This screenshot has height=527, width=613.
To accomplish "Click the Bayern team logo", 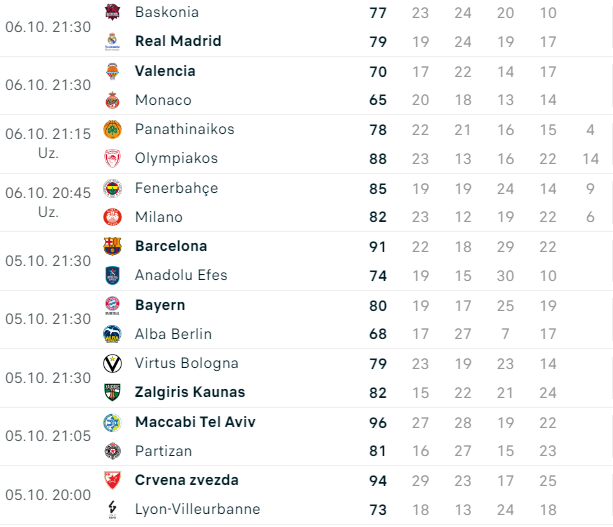I will pyautogui.click(x=113, y=305).
